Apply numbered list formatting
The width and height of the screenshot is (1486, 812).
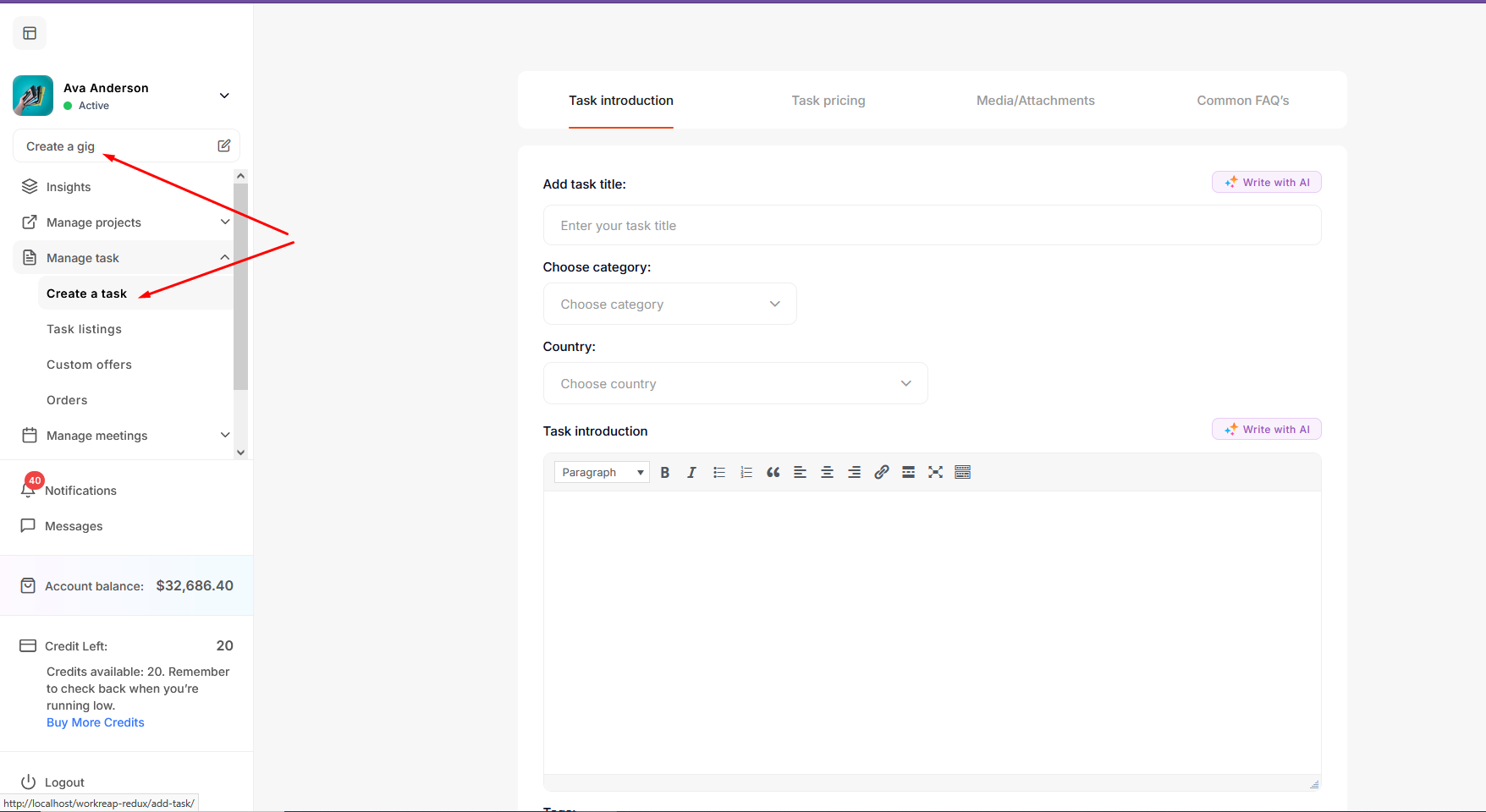[x=746, y=473]
